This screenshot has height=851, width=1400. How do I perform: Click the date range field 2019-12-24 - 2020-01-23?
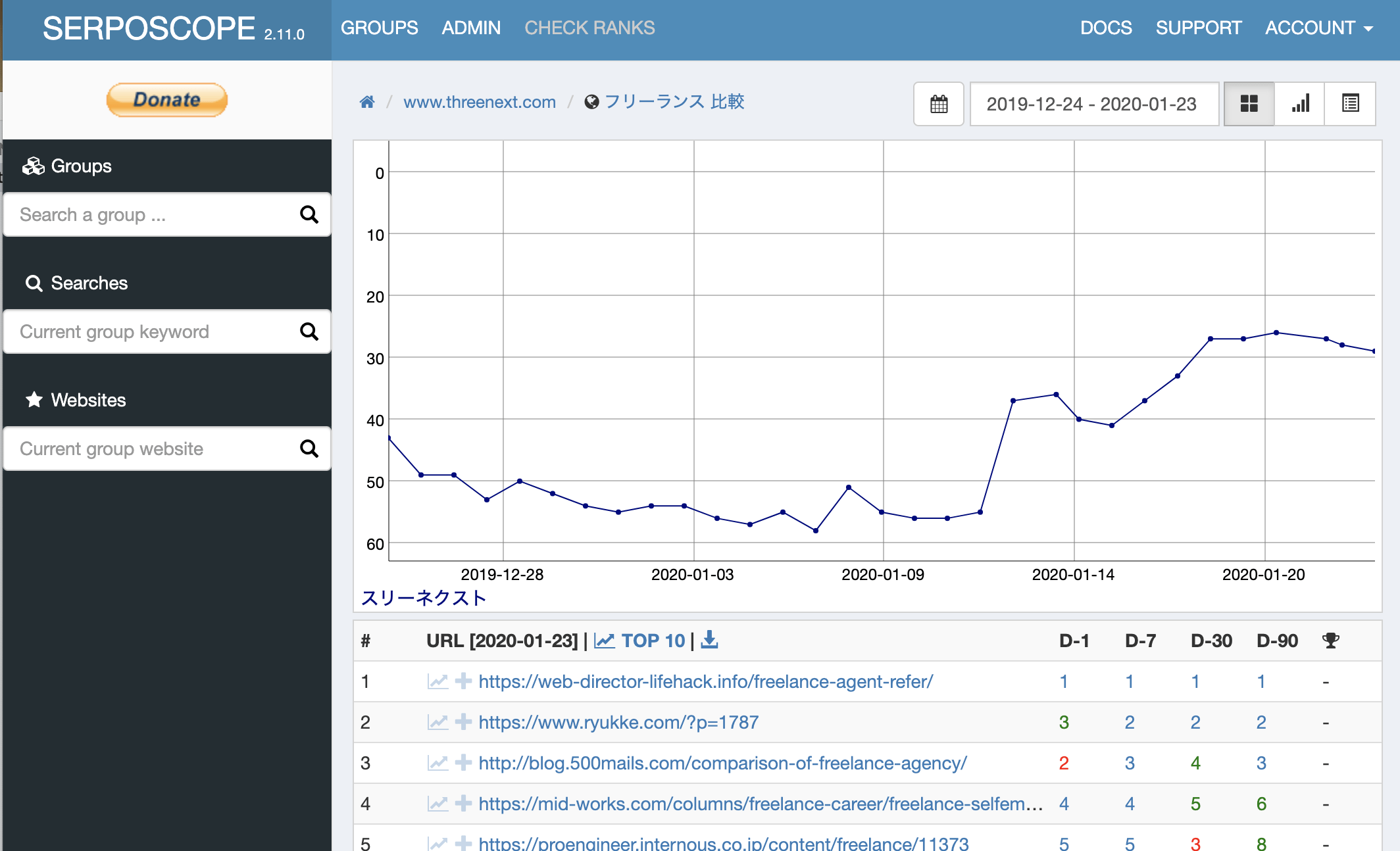coord(1094,104)
